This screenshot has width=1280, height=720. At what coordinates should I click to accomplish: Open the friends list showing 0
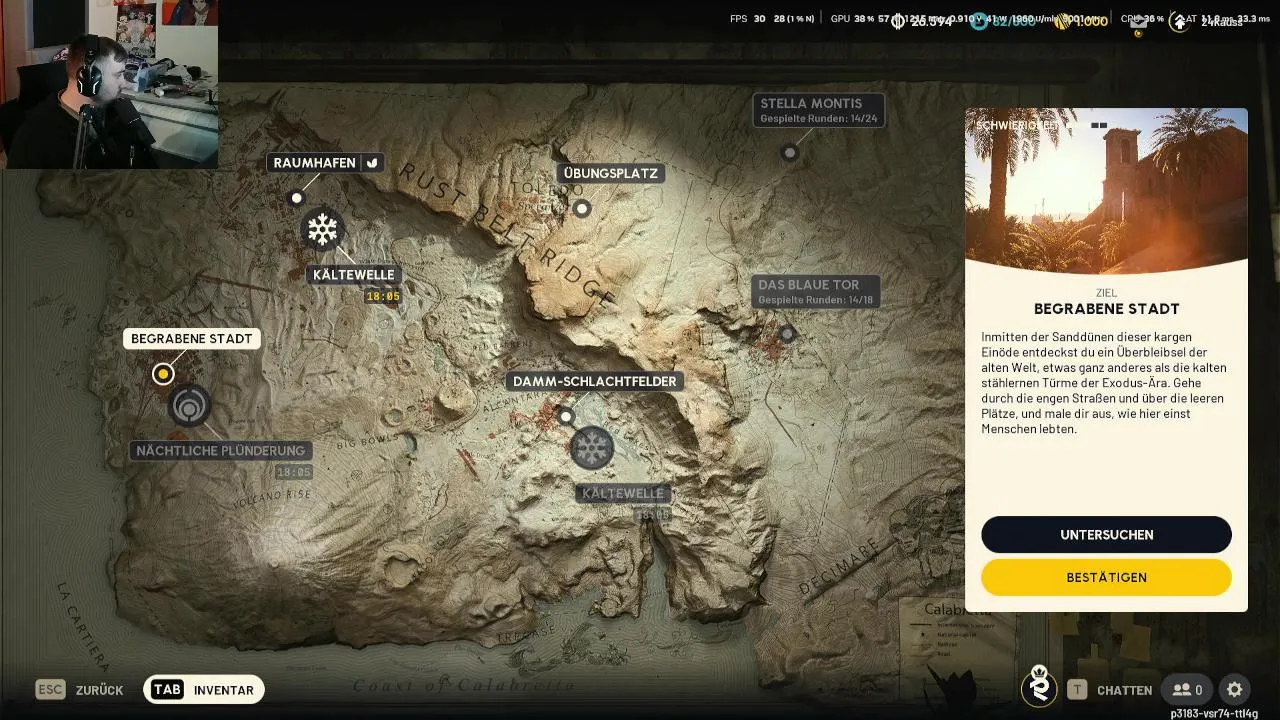(x=1188, y=690)
